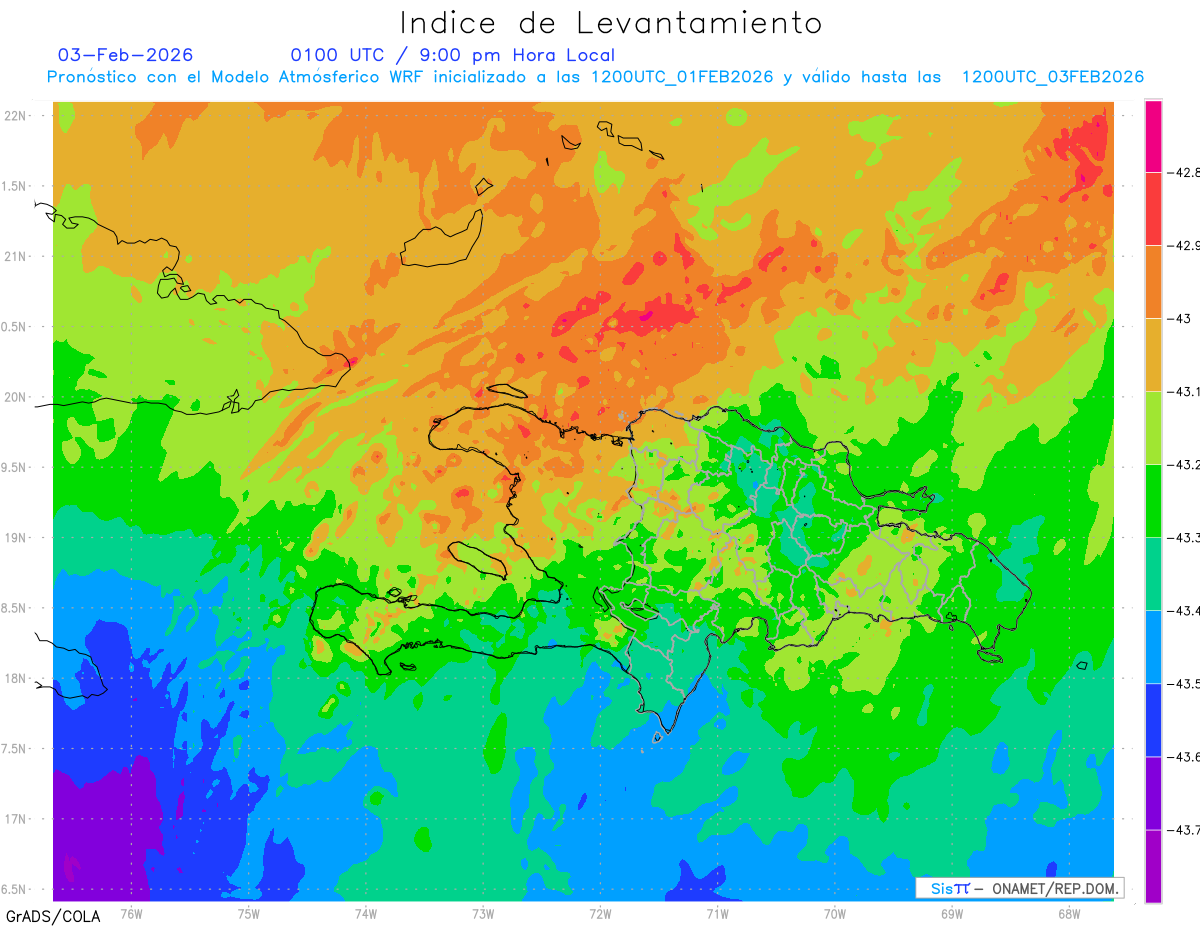
Task: Click the latitude label "21N"
Action: click(17, 256)
